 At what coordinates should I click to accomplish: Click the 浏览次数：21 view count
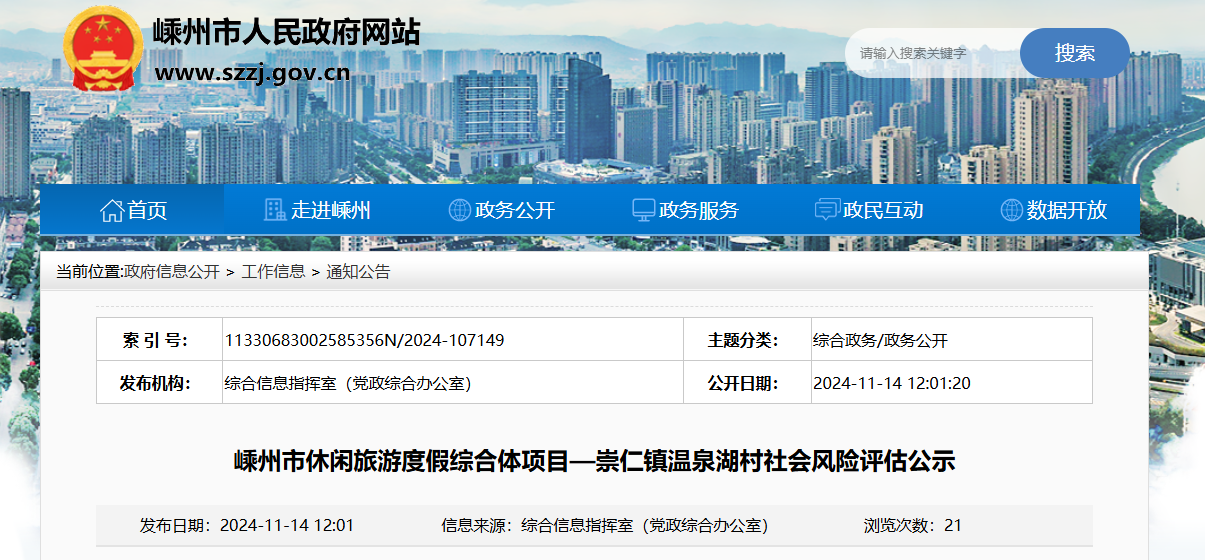pyautogui.click(x=913, y=525)
